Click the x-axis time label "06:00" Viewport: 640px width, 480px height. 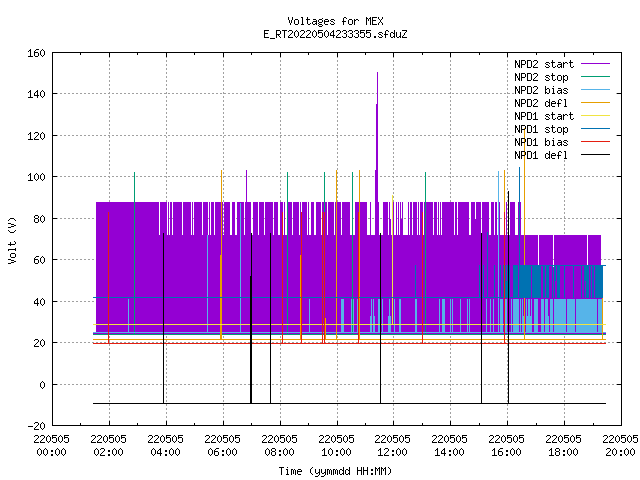(222, 452)
